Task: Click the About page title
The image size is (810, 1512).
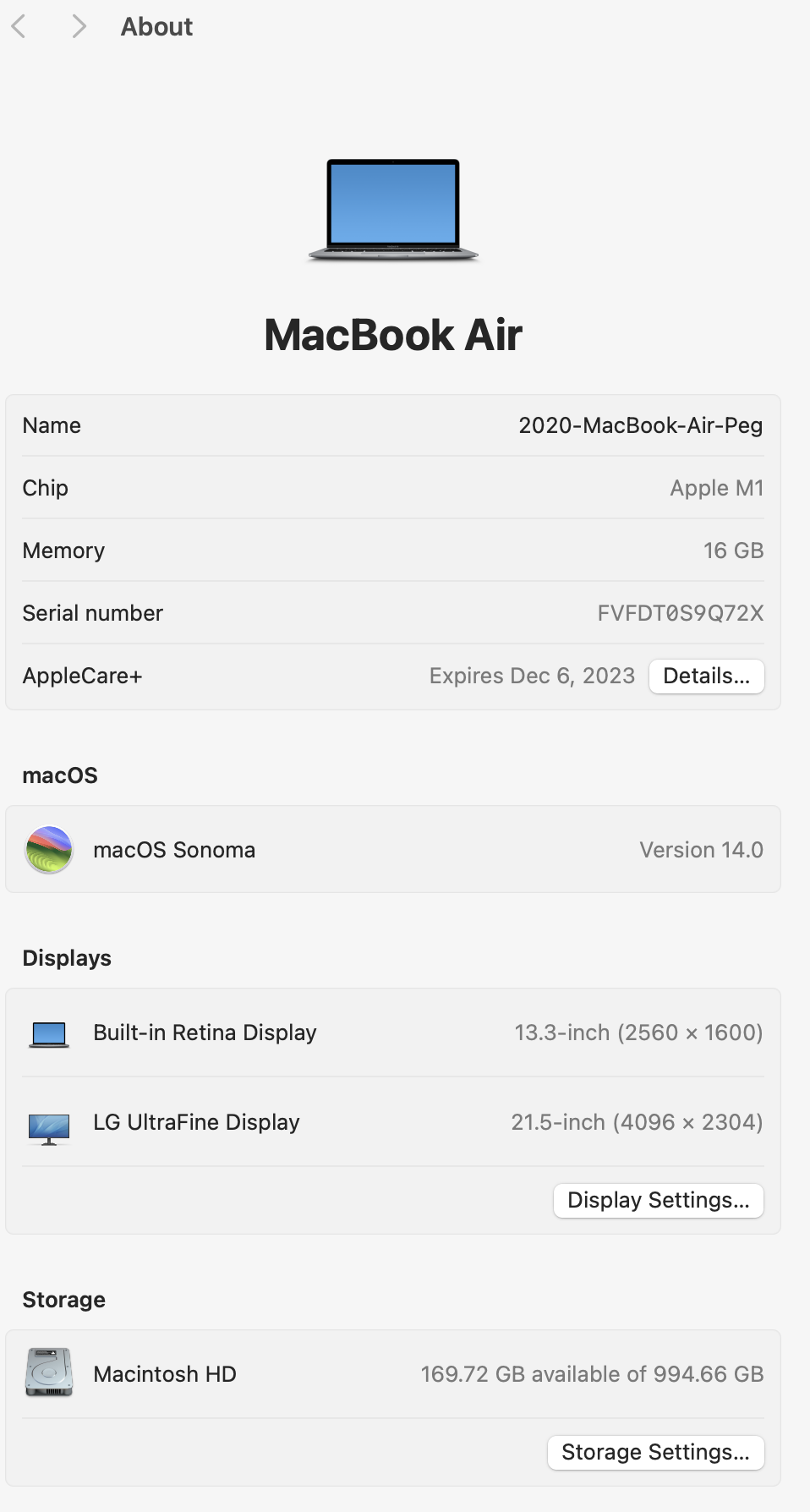Action: point(156,27)
